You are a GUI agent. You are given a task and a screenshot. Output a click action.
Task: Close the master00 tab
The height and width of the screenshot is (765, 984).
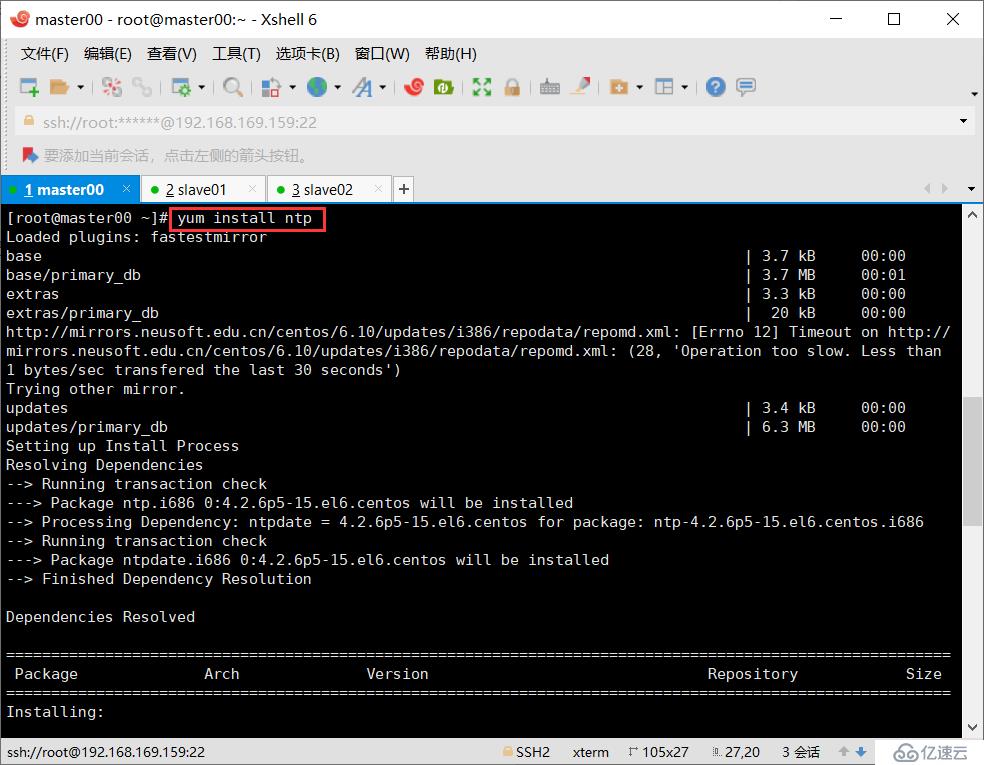click(126, 188)
